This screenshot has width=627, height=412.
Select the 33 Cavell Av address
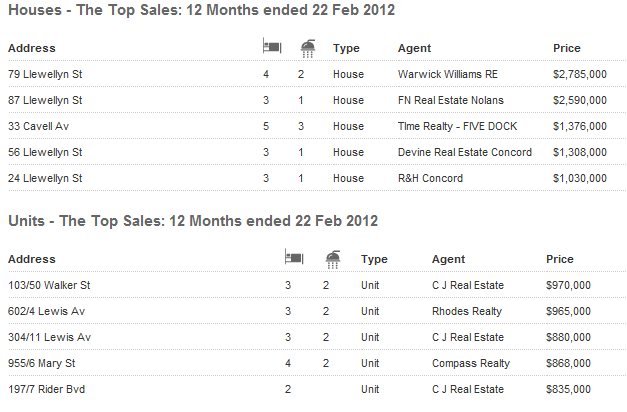coord(38,126)
